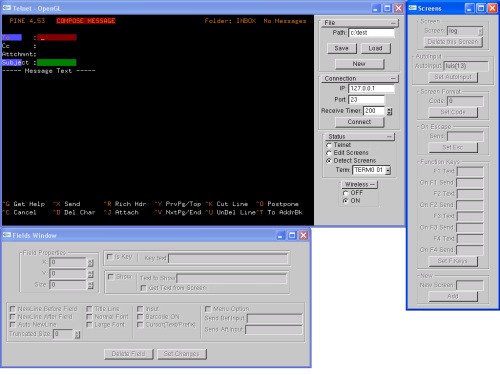Click the New Screen input field
Image resolution: width=500 pixels, height=375 pixels.
(469, 285)
